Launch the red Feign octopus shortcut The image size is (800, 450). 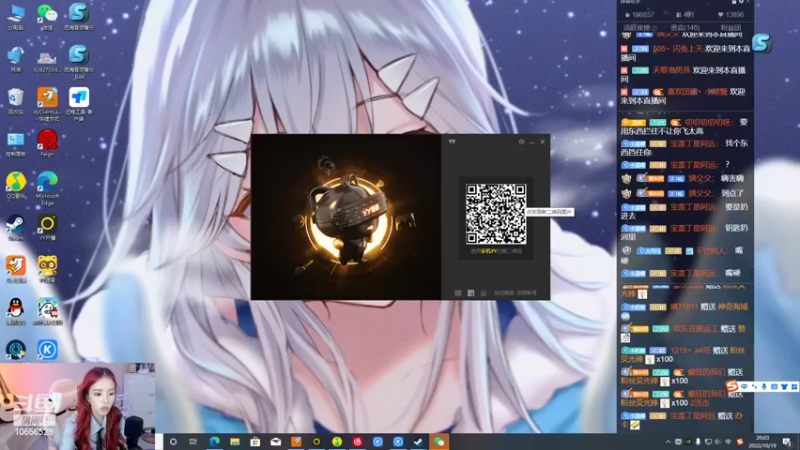click(x=47, y=143)
